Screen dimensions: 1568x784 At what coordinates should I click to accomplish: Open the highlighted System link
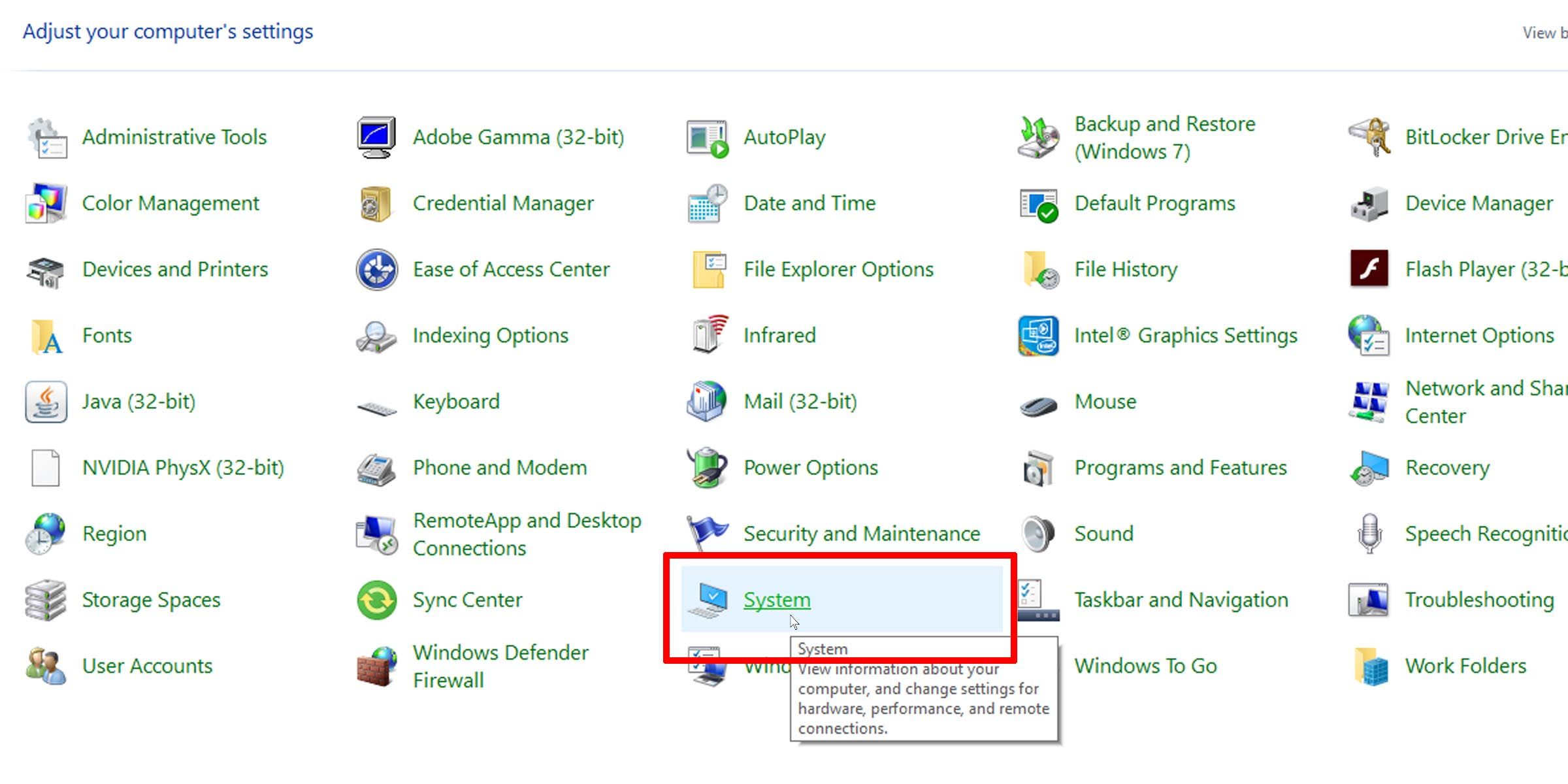[777, 600]
